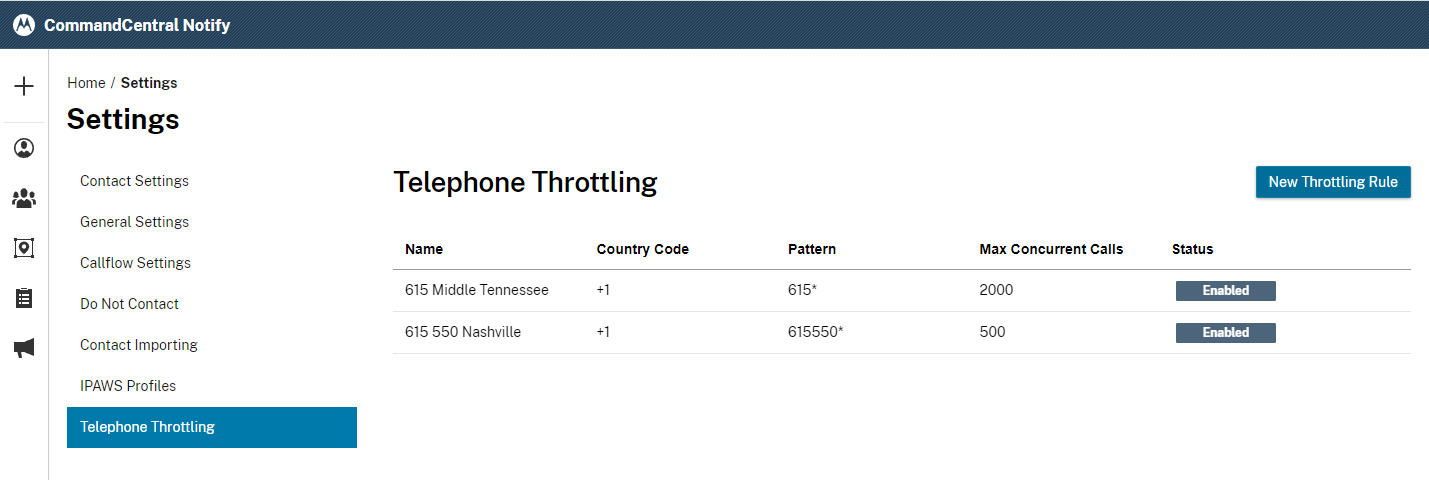Image resolution: width=1429 pixels, height=480 pixels.
Task: Toggle Enabled status for 615 550 Nashville
Action: click(x=1225, y=332)
